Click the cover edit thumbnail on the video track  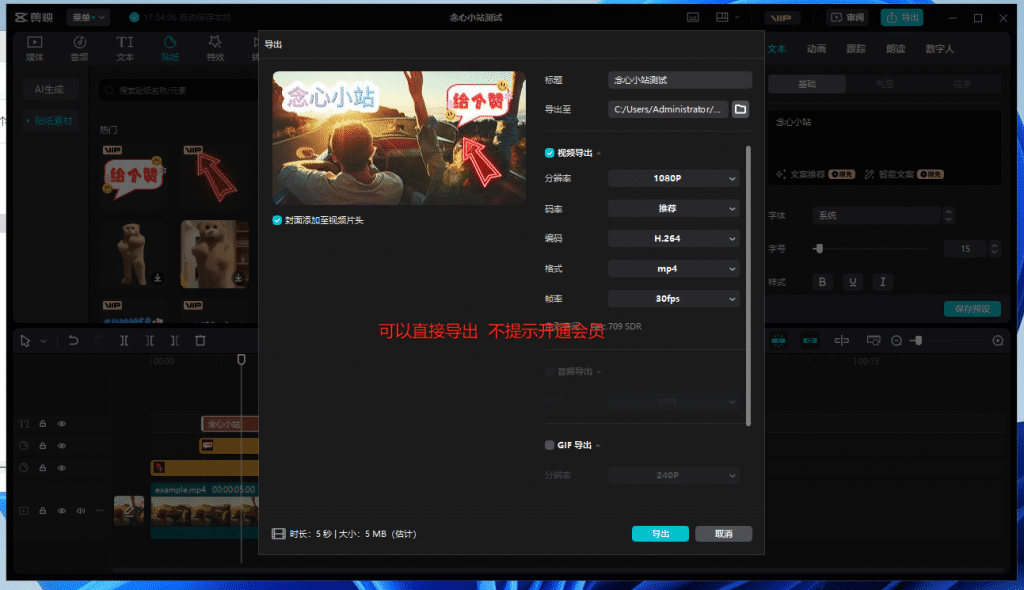[x=129, y=510]
